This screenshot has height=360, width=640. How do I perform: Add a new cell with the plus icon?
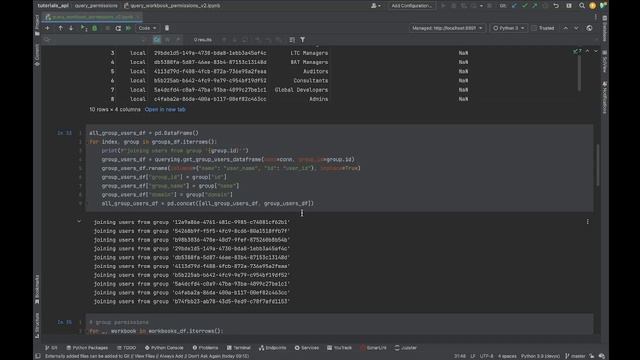(x=47, y=28)
